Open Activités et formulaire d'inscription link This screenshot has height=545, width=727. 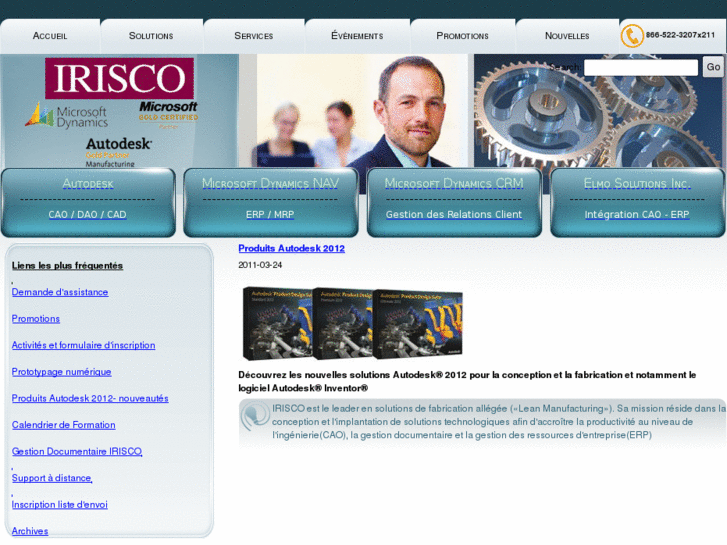(x=83, y=345)
